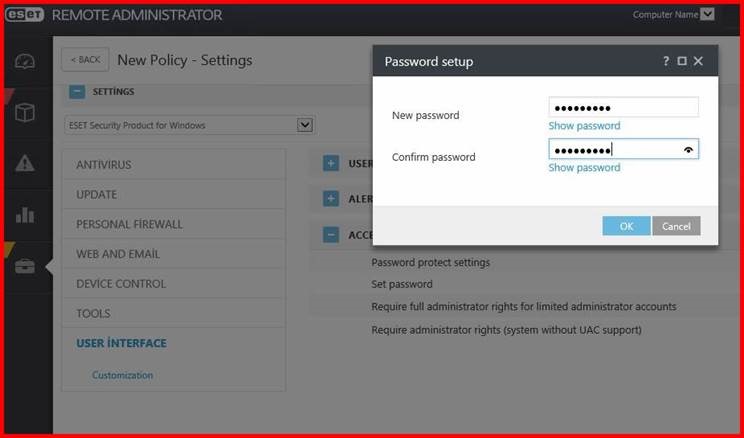Open the Dashboard gauge icon in sidebar
Image resolution: width=744 pixels, height=438 pixels.
pos(25,62)
